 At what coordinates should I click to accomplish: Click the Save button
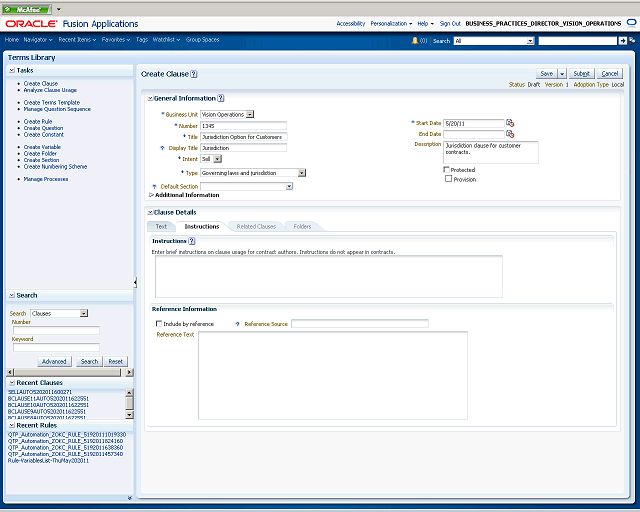click(547, 74)
